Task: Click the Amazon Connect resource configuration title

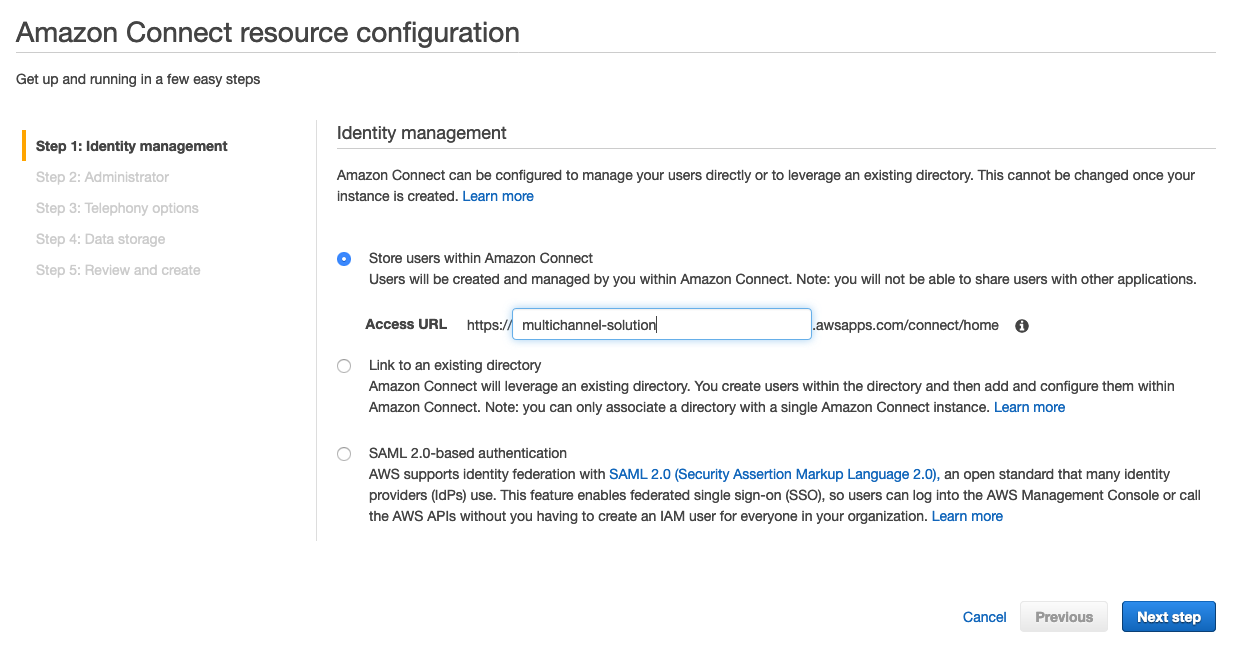Action: (x=268, y=32)
